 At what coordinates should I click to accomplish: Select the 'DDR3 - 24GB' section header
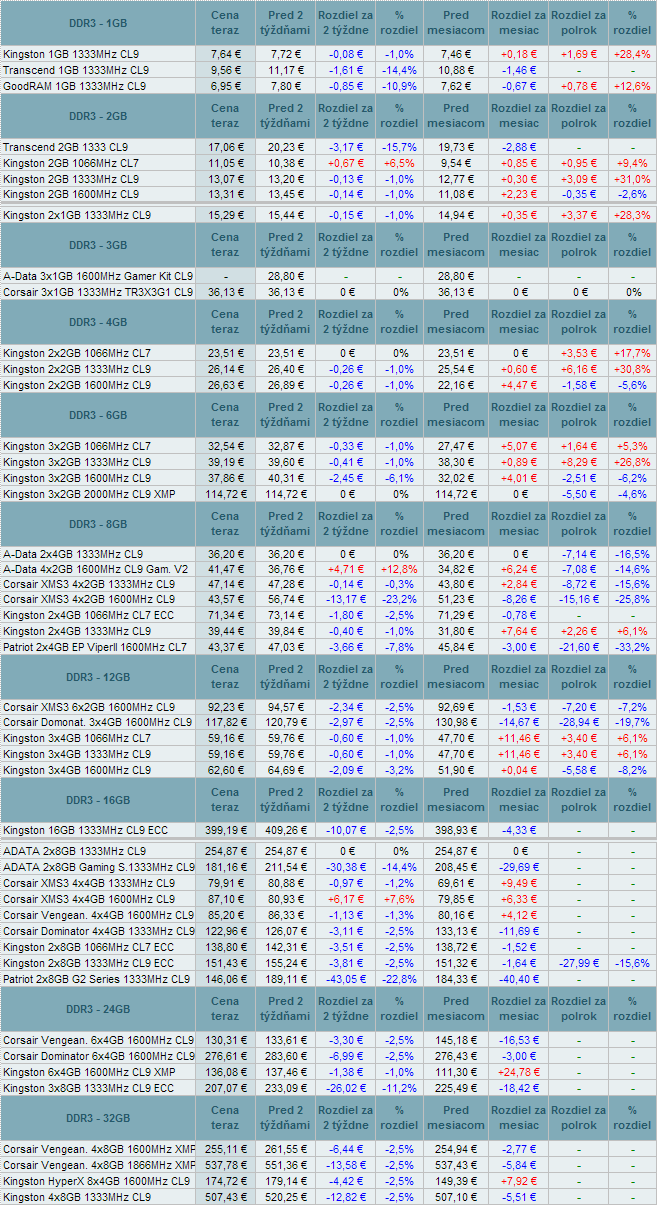97,1009
